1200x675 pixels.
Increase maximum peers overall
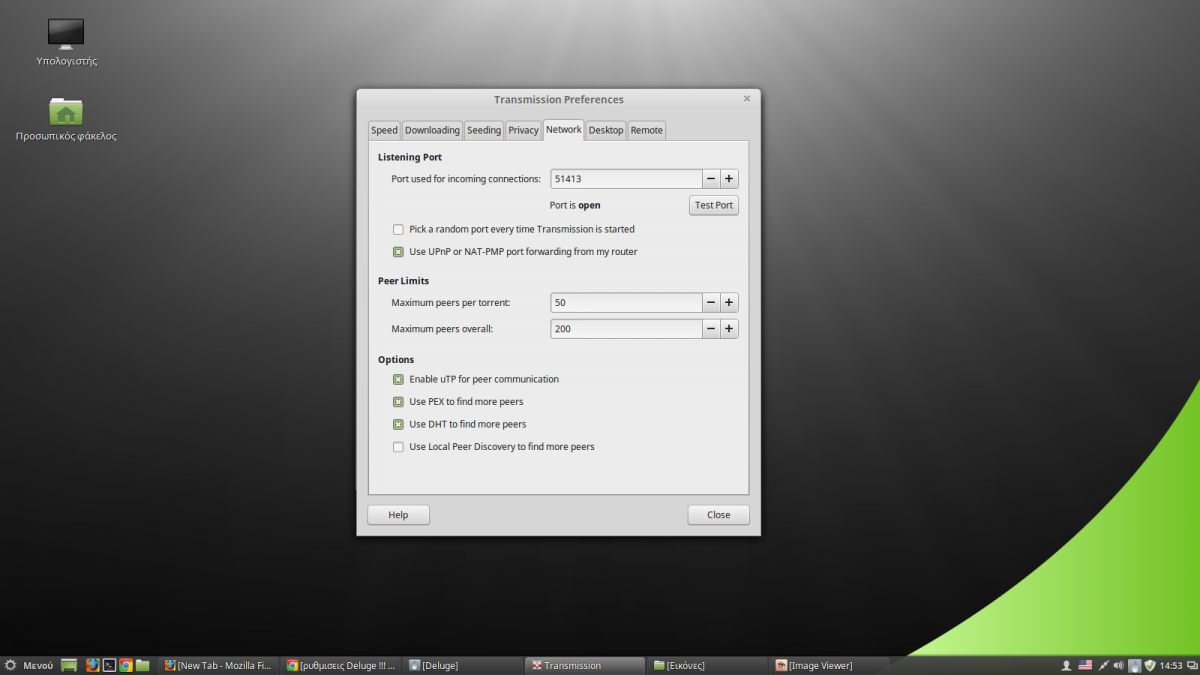point(730,329)
